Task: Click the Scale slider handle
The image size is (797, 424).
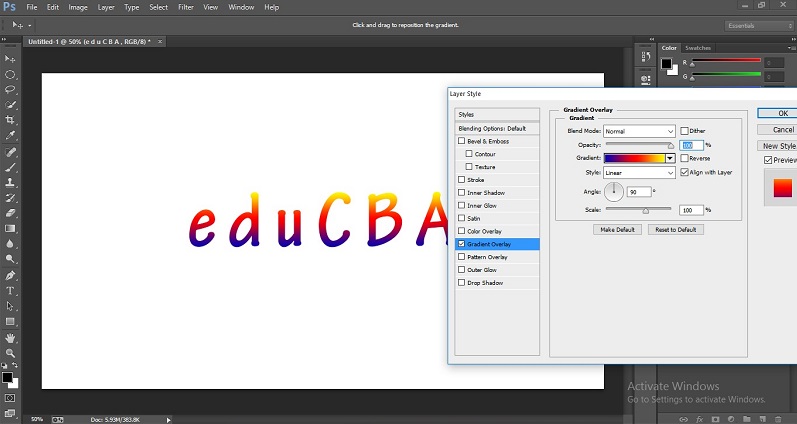Action: (646, 210)
